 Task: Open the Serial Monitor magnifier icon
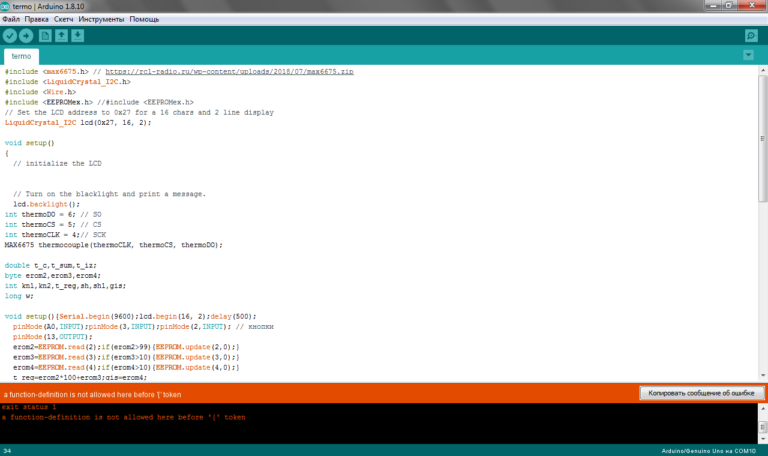pyautogui.click(x=751, y=36)
